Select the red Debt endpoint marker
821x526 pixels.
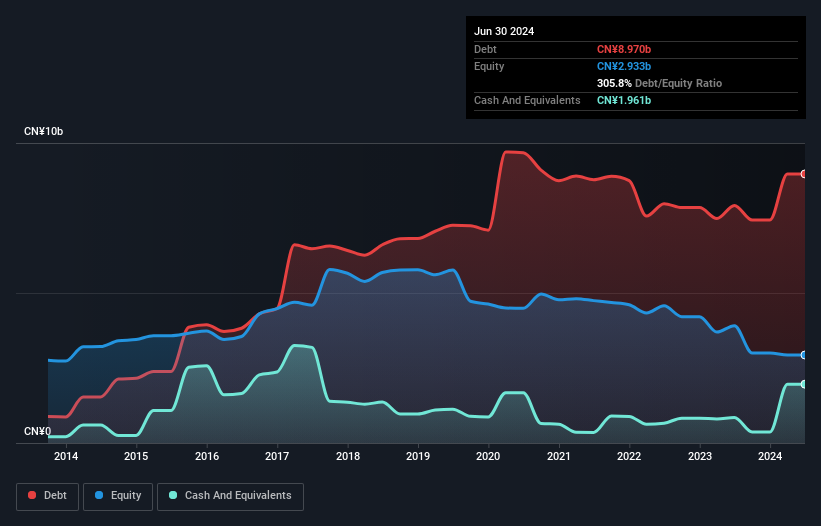click(x=804, y=174)
